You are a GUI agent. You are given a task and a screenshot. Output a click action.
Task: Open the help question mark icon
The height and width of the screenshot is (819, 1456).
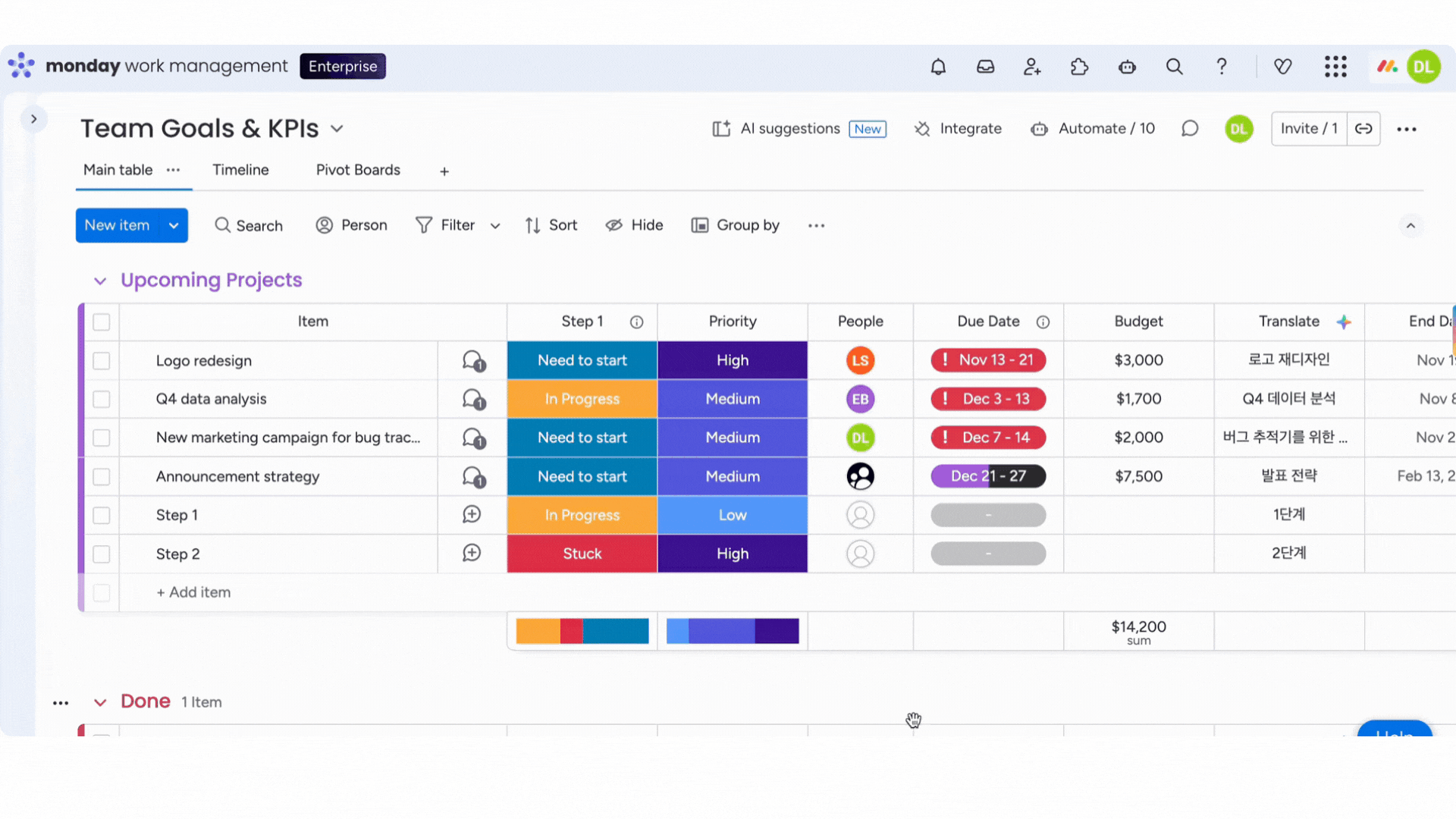pos(1222,67)
